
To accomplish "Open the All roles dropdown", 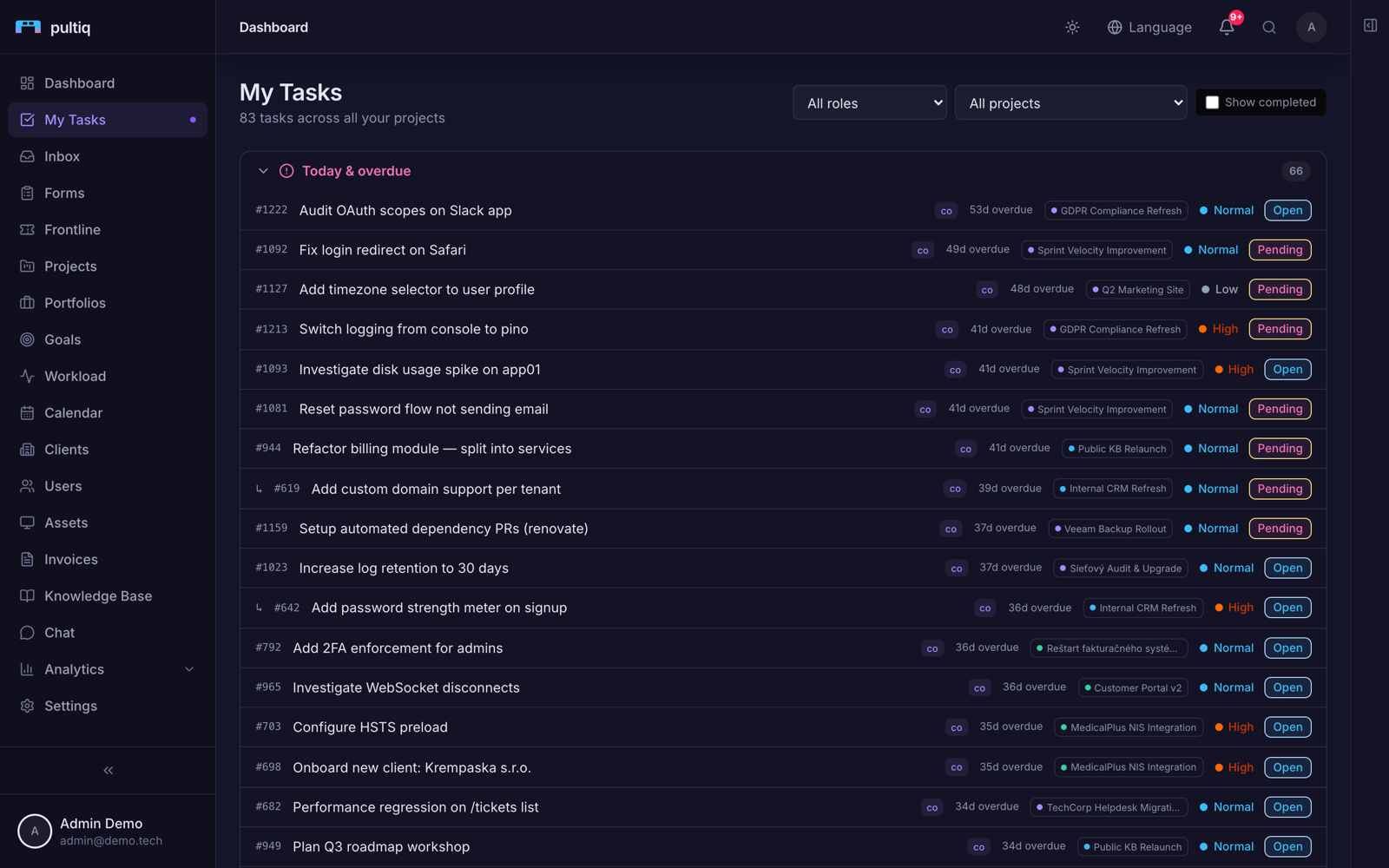I will (x=870, y=102).
